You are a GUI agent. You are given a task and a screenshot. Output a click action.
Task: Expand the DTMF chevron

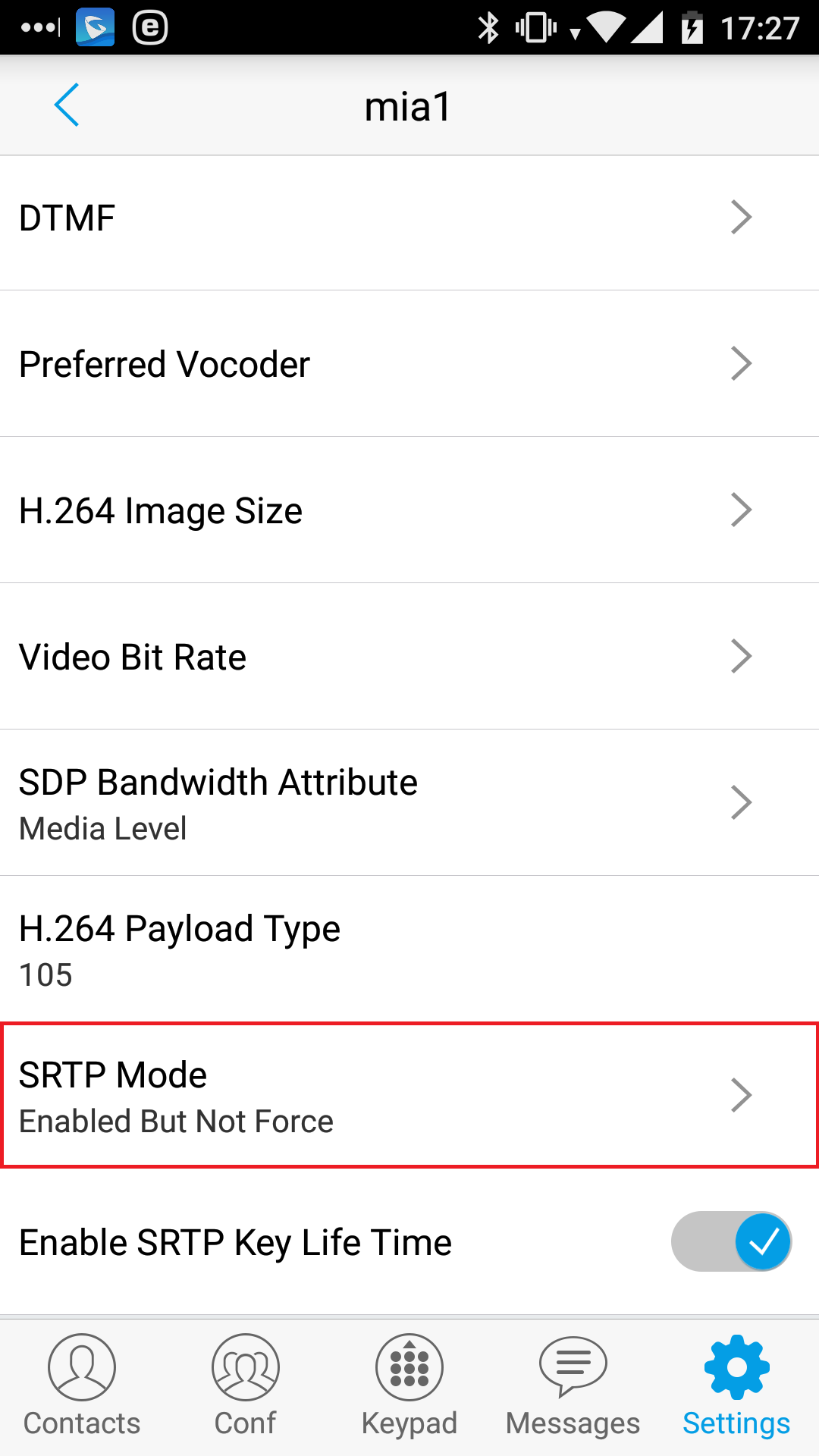point(741,218)
